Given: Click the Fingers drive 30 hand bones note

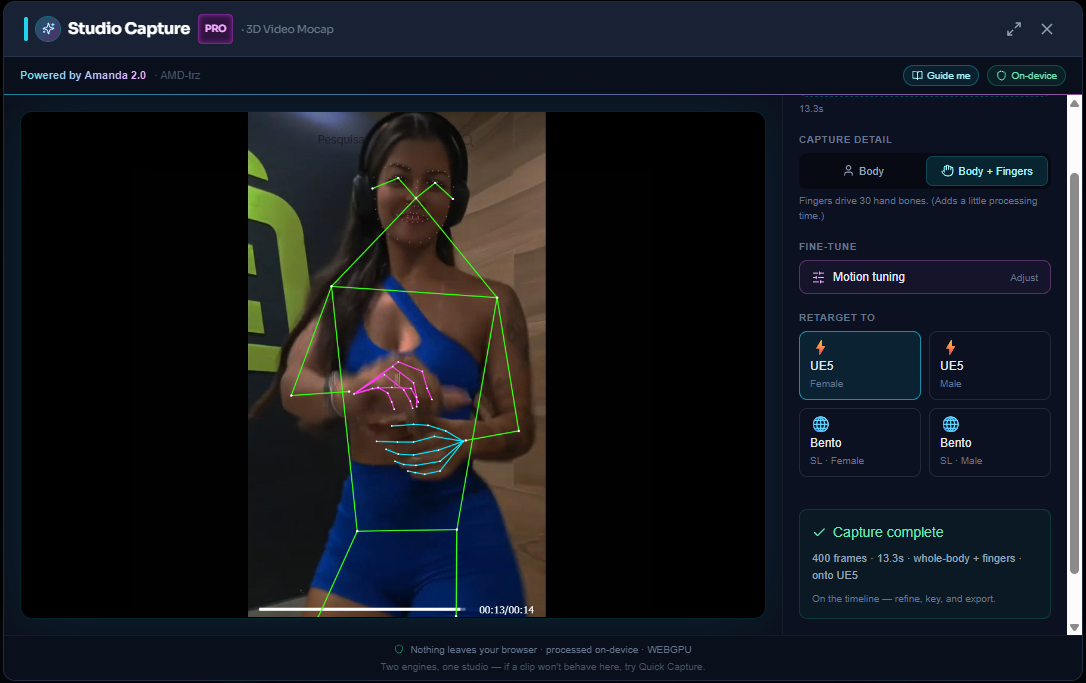Looking at the screenshot, I should (x=918, y=208).
